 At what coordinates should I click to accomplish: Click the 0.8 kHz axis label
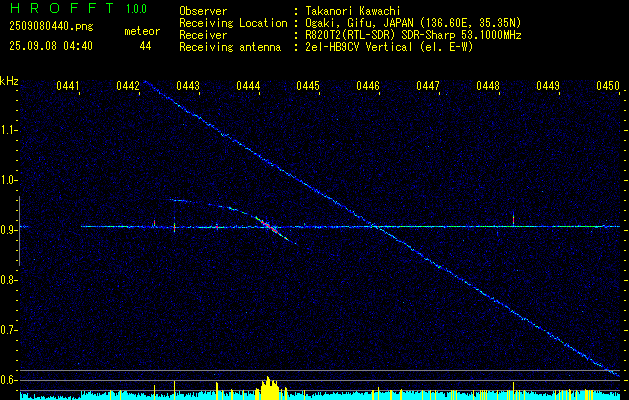pyautogui.click(x=7, y=280)
